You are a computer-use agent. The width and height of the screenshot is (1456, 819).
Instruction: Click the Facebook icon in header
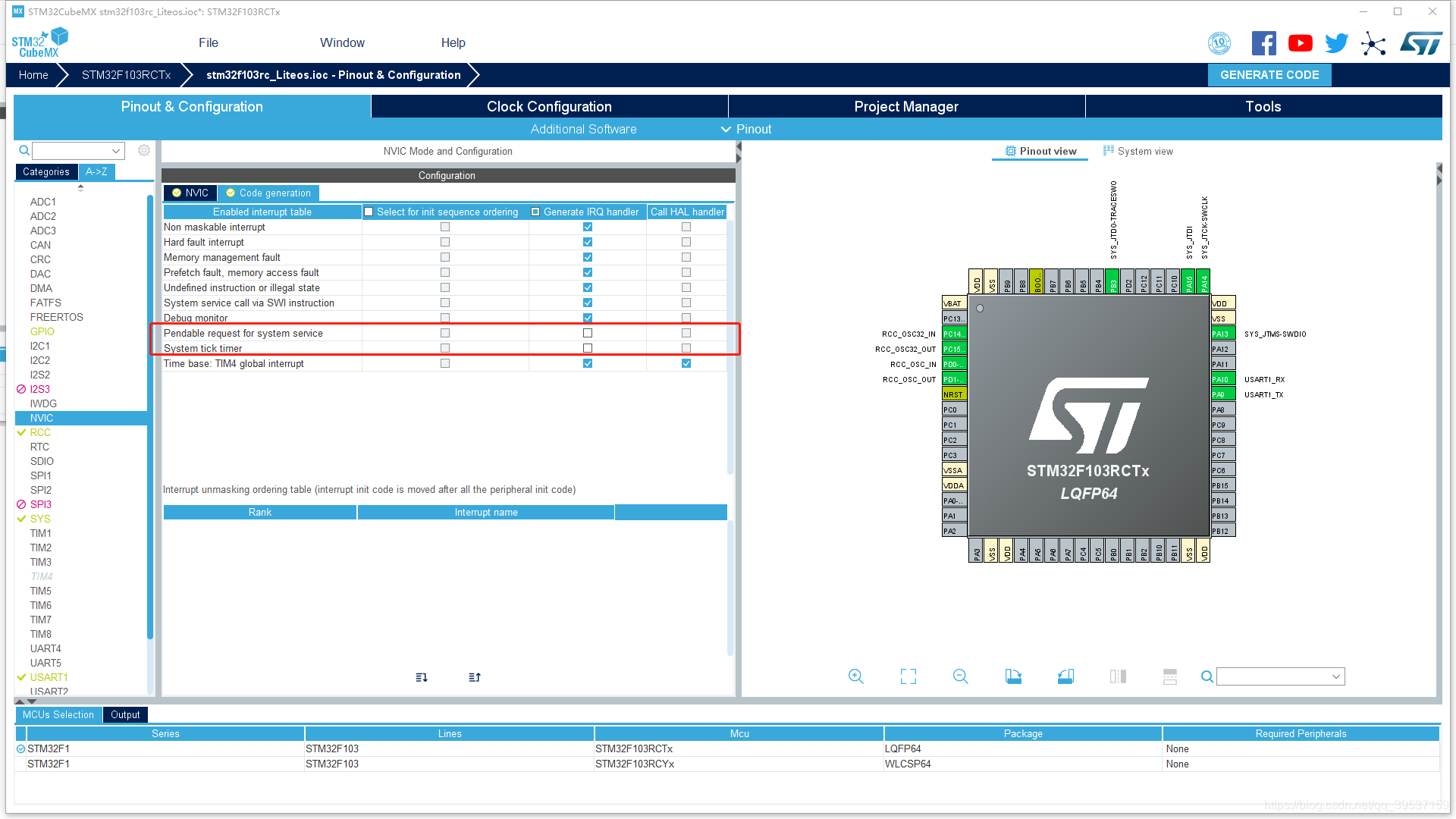(x=1263, y=43)
